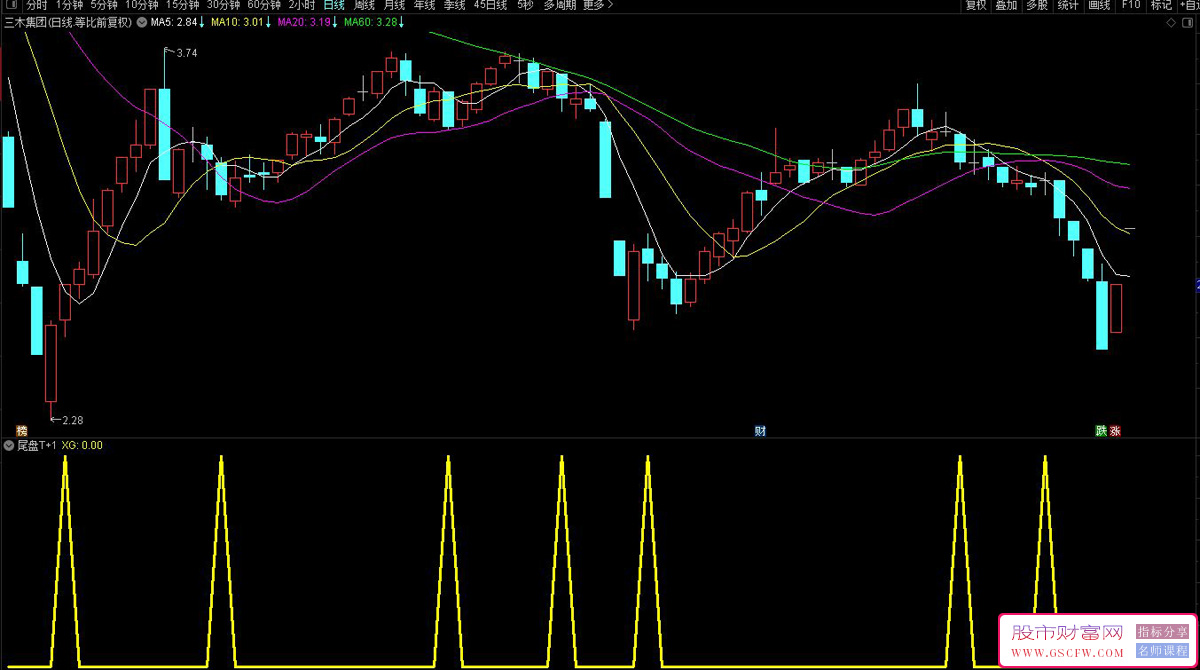Image resolution: width=1200 pixels, height=670 pixels.
Task: Select the 15分钟 period tab
Action: pos(183,5)
